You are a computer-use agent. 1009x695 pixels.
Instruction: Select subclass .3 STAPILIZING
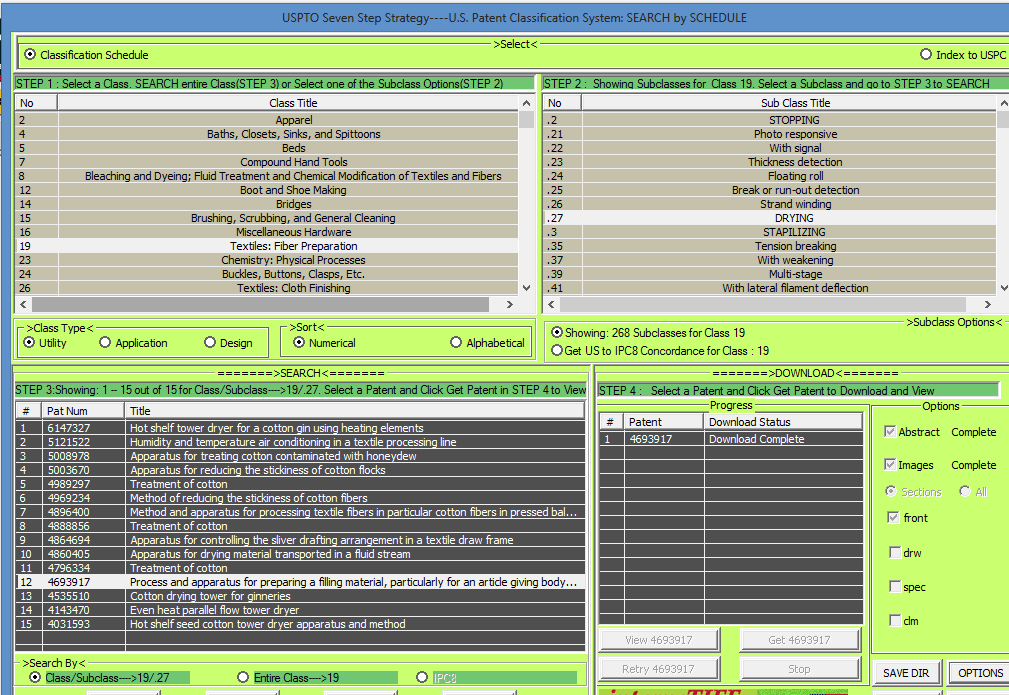coord(770,232)
